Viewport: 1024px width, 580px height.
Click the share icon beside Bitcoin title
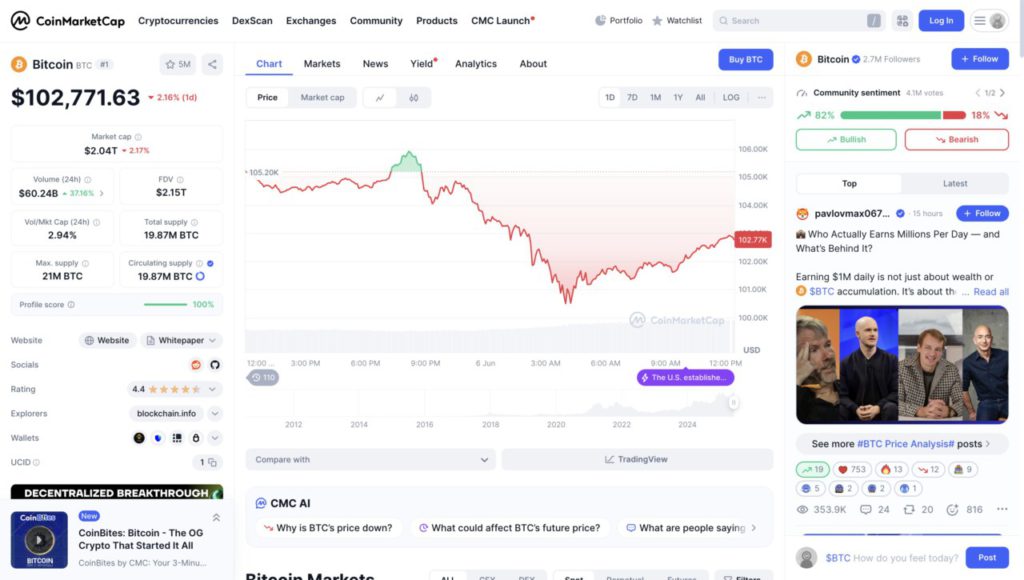[x=212, y=64]
